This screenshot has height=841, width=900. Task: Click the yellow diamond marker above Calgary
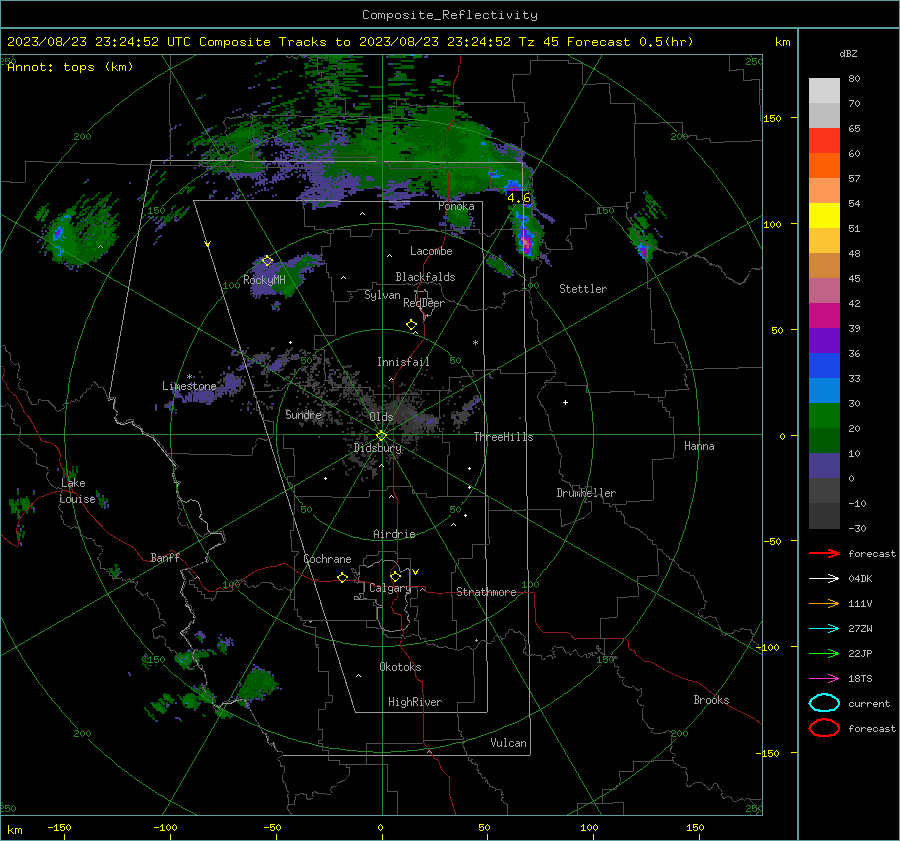click(x=395, y=576)
